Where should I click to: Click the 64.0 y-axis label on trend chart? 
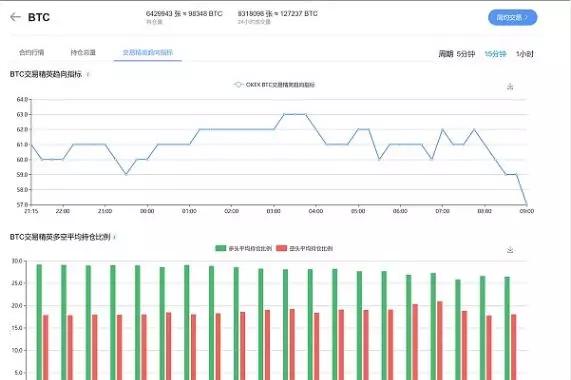pos(22,99)
